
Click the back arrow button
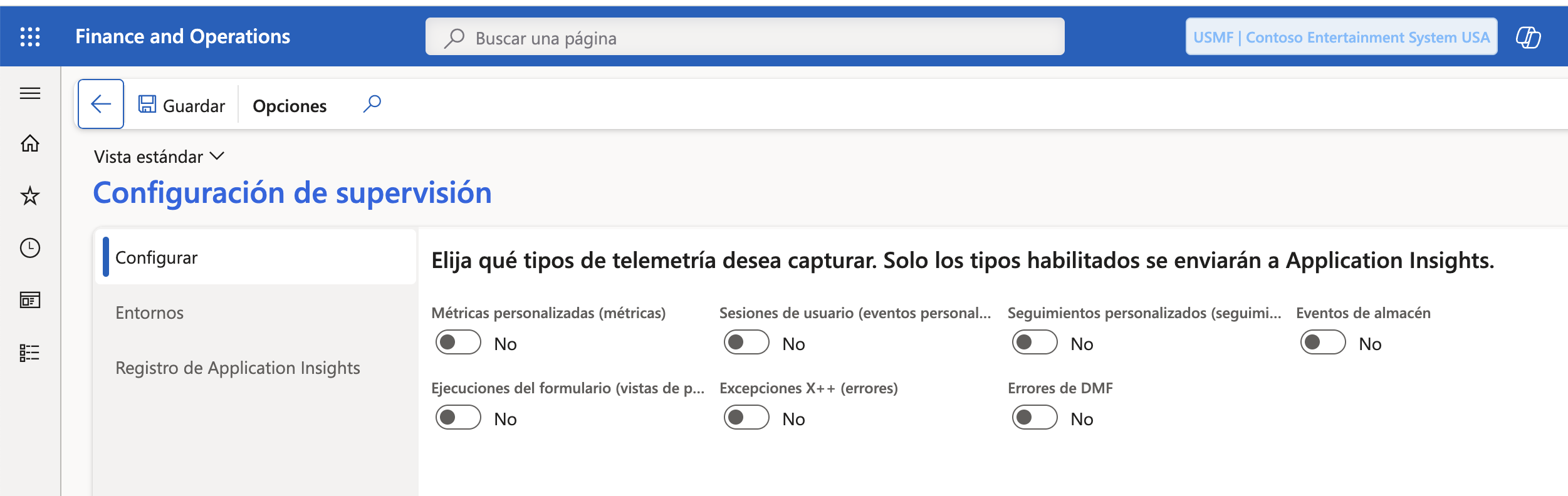click(101, 104)
